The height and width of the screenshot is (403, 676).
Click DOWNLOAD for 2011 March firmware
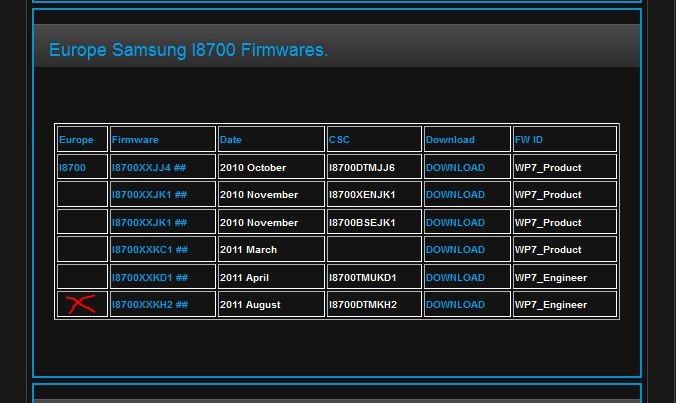pyautogui.click(x=455, y=250)
